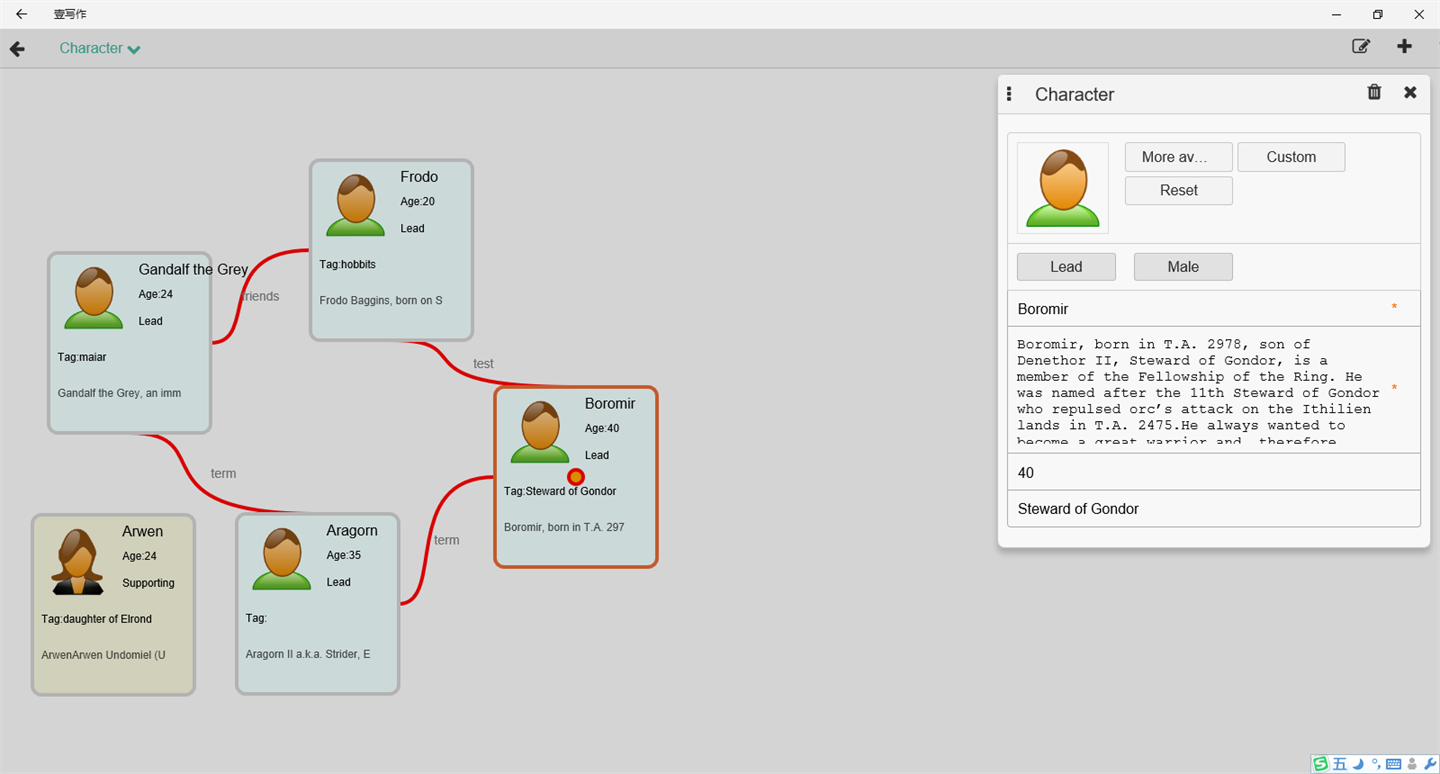Restore down the application window
Image resolution: width=1440 pixels, height=774 pixels.
[x=1378, y=14]
